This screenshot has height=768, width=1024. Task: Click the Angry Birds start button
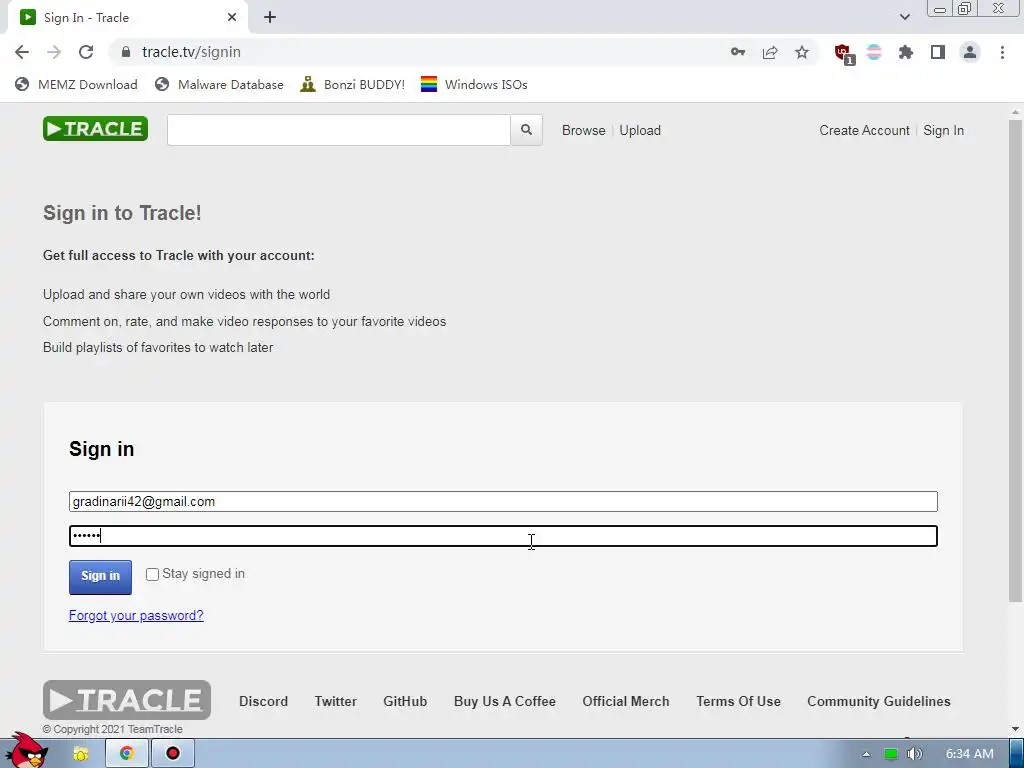26,751
